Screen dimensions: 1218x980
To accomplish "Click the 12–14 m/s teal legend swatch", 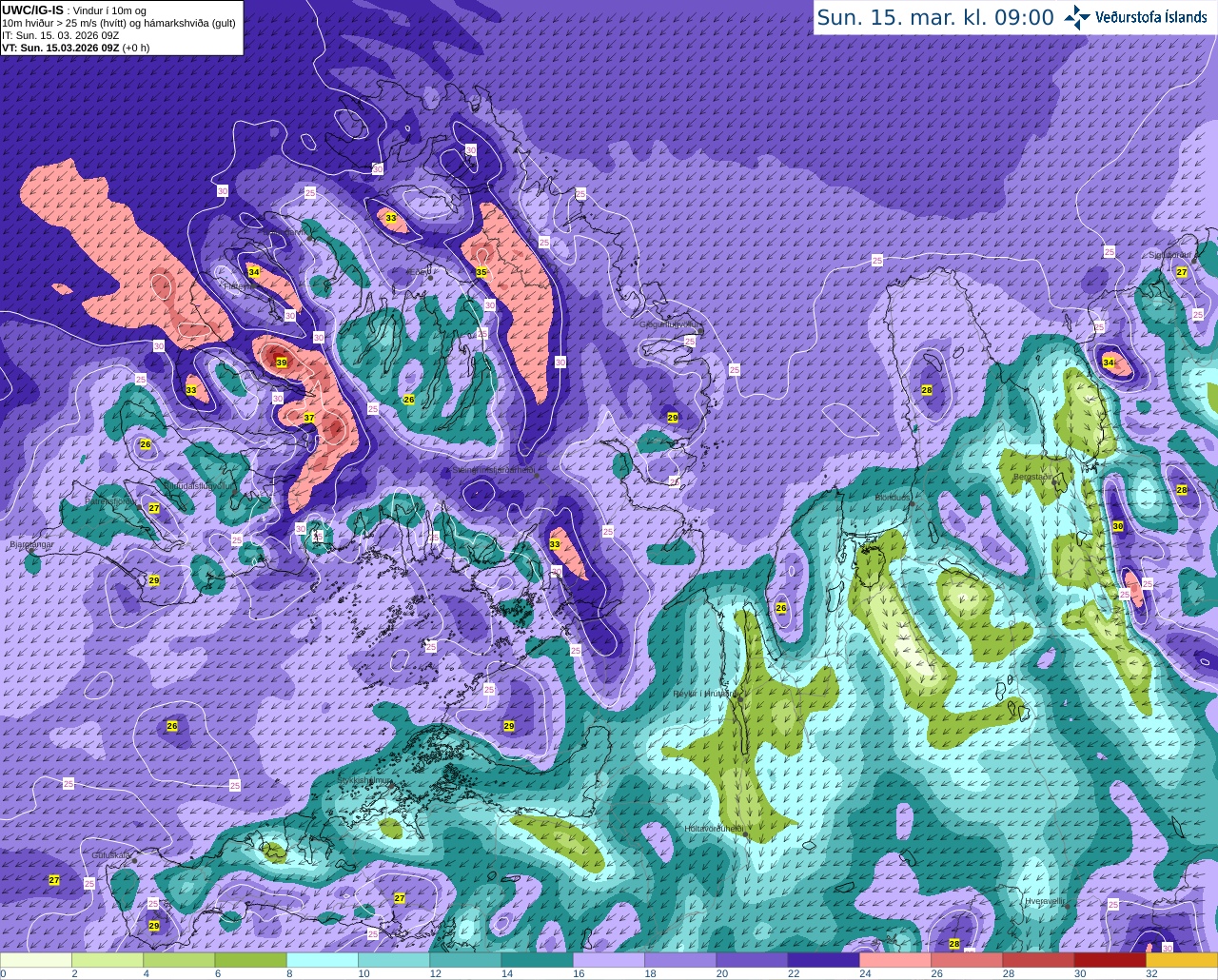I will coord(465,961).
